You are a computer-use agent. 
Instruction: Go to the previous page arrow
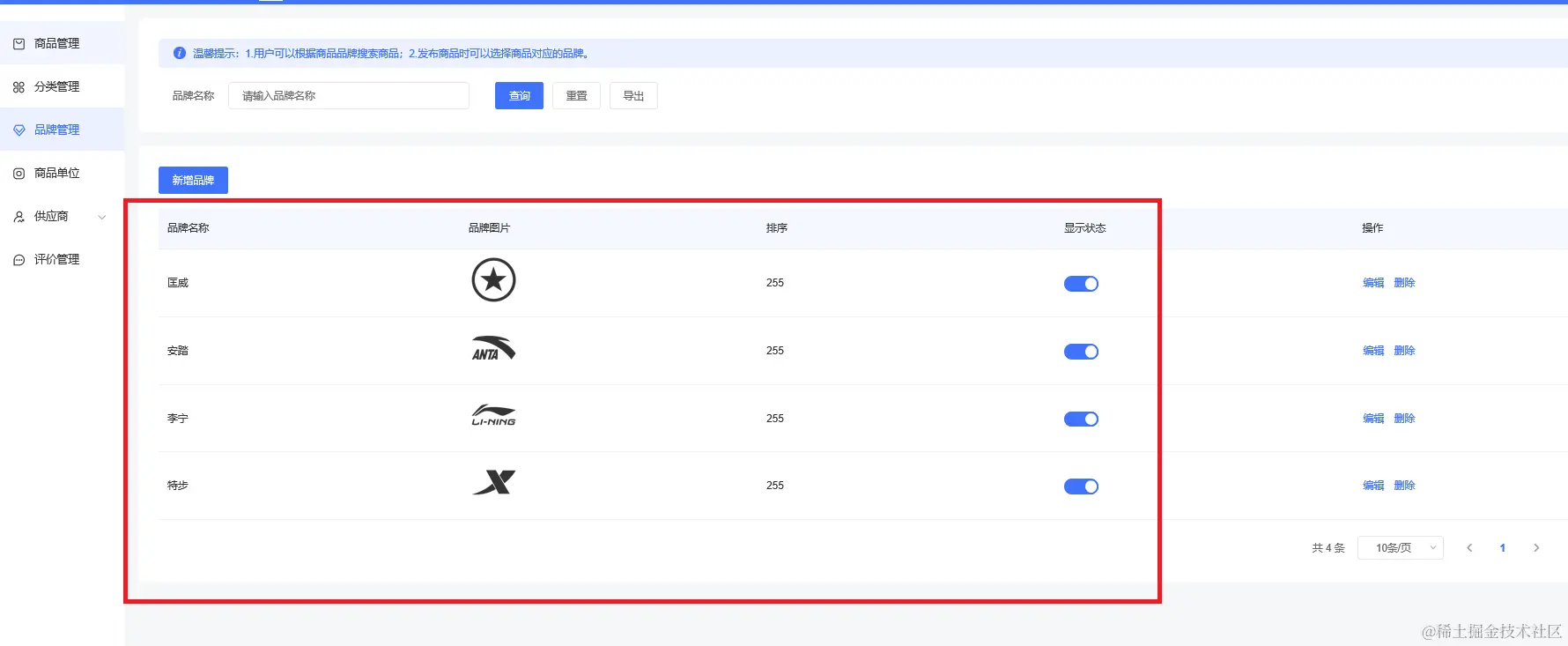coord(1469,547)
